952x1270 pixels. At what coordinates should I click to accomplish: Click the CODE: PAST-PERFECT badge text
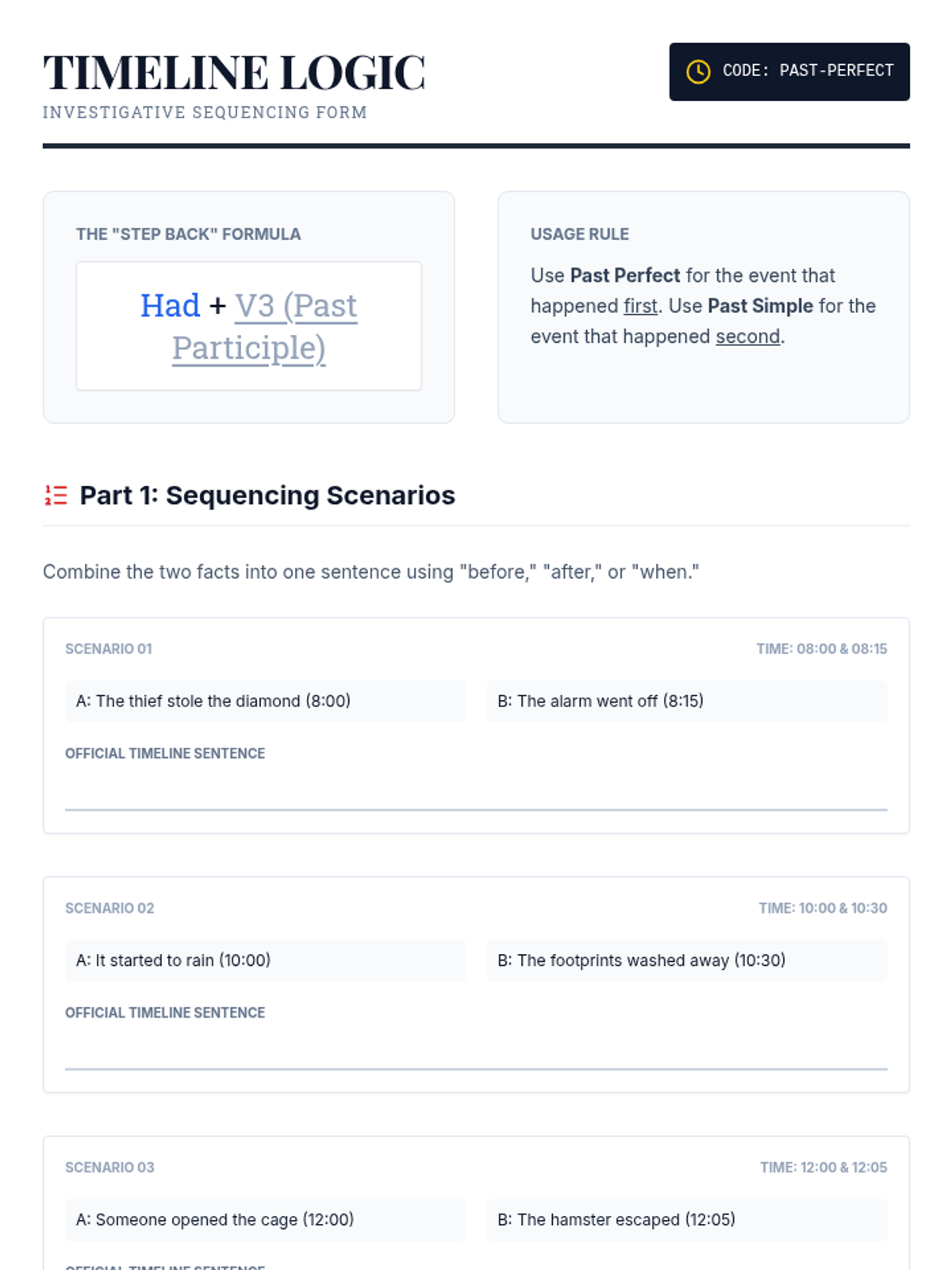(x=808, y=71)
